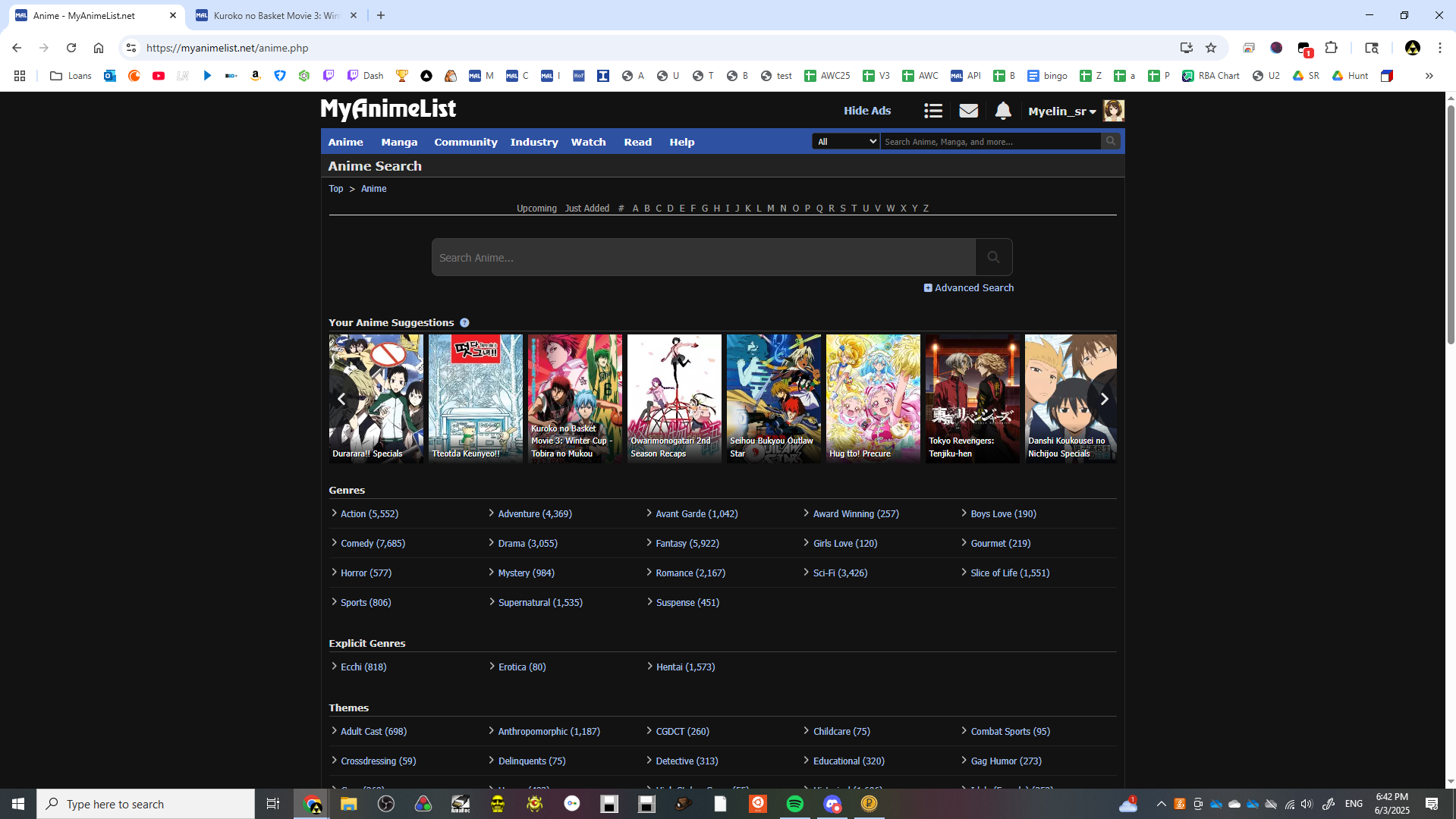Open the Hug tto! Precure thumbnail
The height and width of the screenshot is (819, 1456).
coord(873,399)
